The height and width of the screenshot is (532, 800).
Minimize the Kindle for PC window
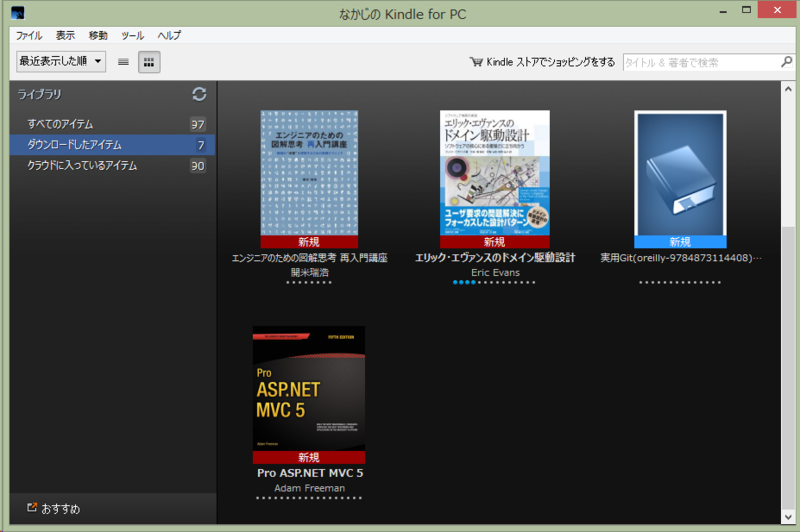(x=723, y=11)
